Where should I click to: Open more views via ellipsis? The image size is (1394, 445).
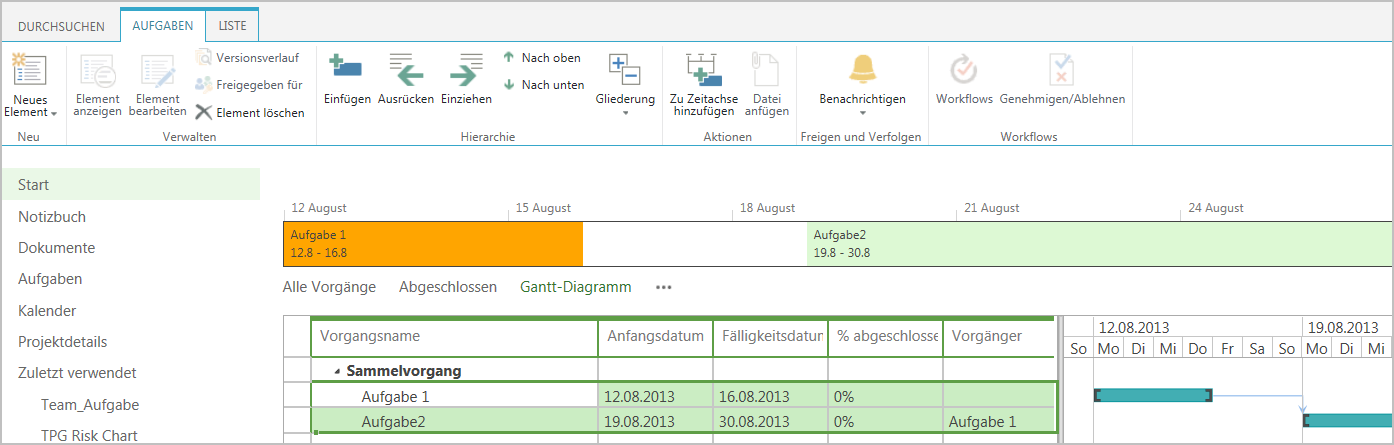point(664,287)
